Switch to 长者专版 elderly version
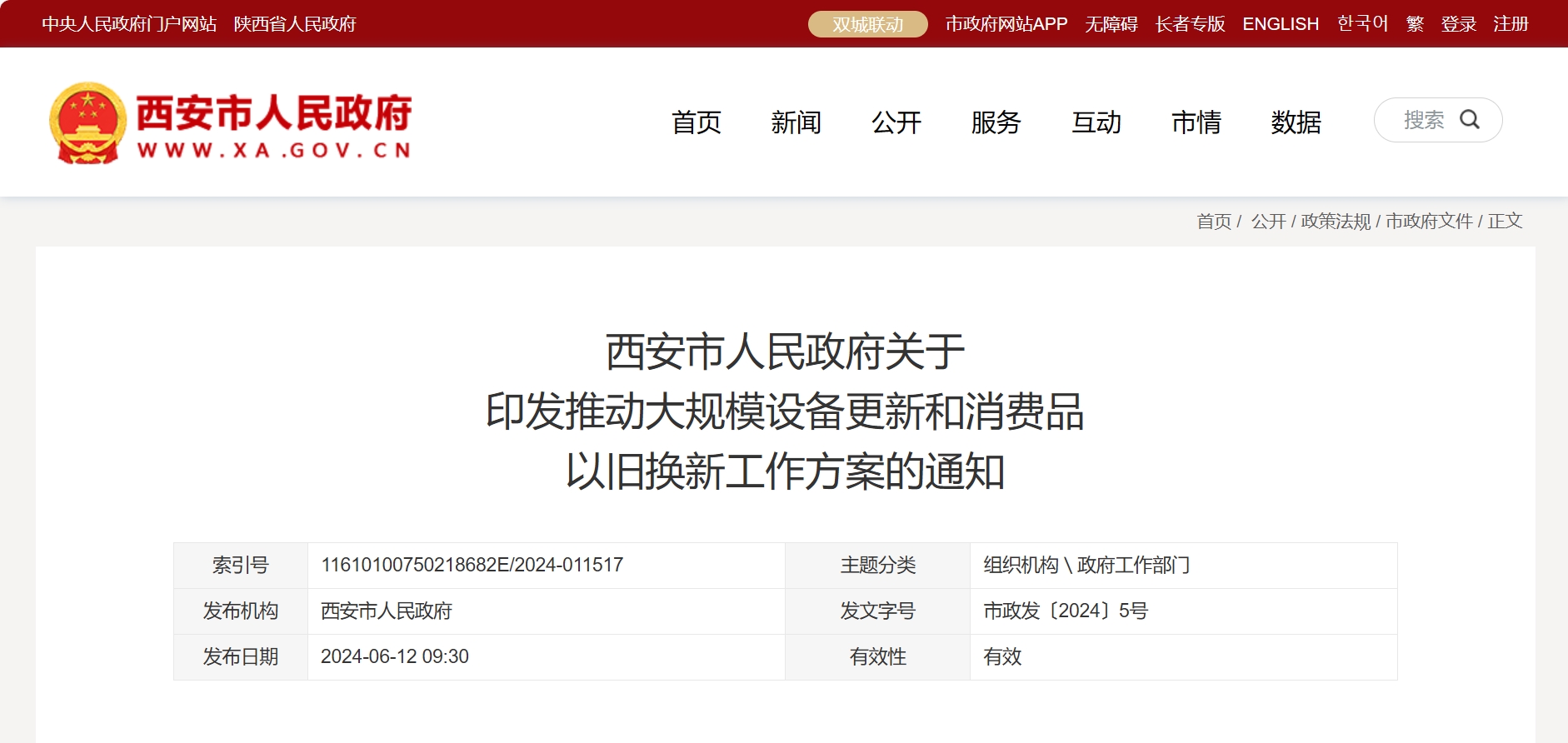The image size is (1568, 743). [x=1190, y=24]
